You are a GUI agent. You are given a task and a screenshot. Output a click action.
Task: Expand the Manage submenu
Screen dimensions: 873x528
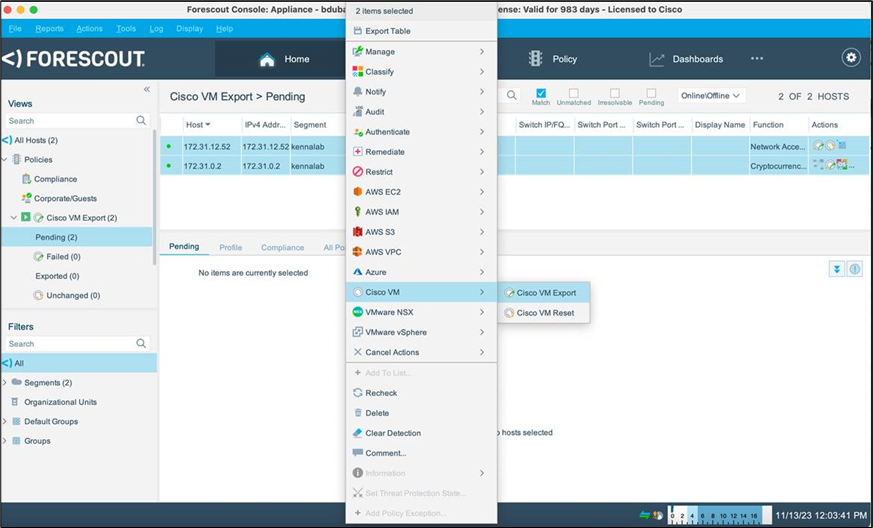click(x=421, y=51)
